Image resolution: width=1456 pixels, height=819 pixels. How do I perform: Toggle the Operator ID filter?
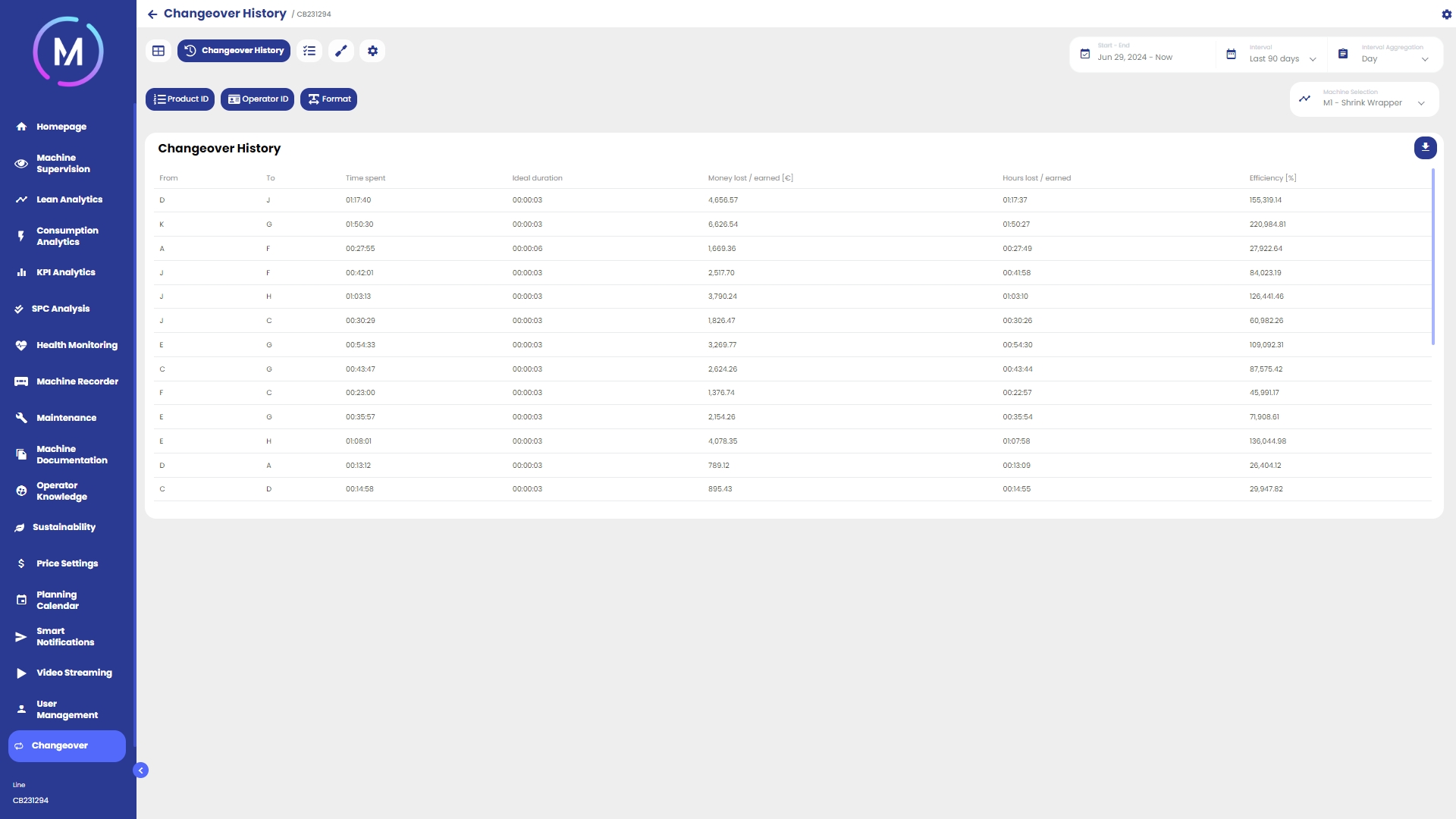click(258, 99)
